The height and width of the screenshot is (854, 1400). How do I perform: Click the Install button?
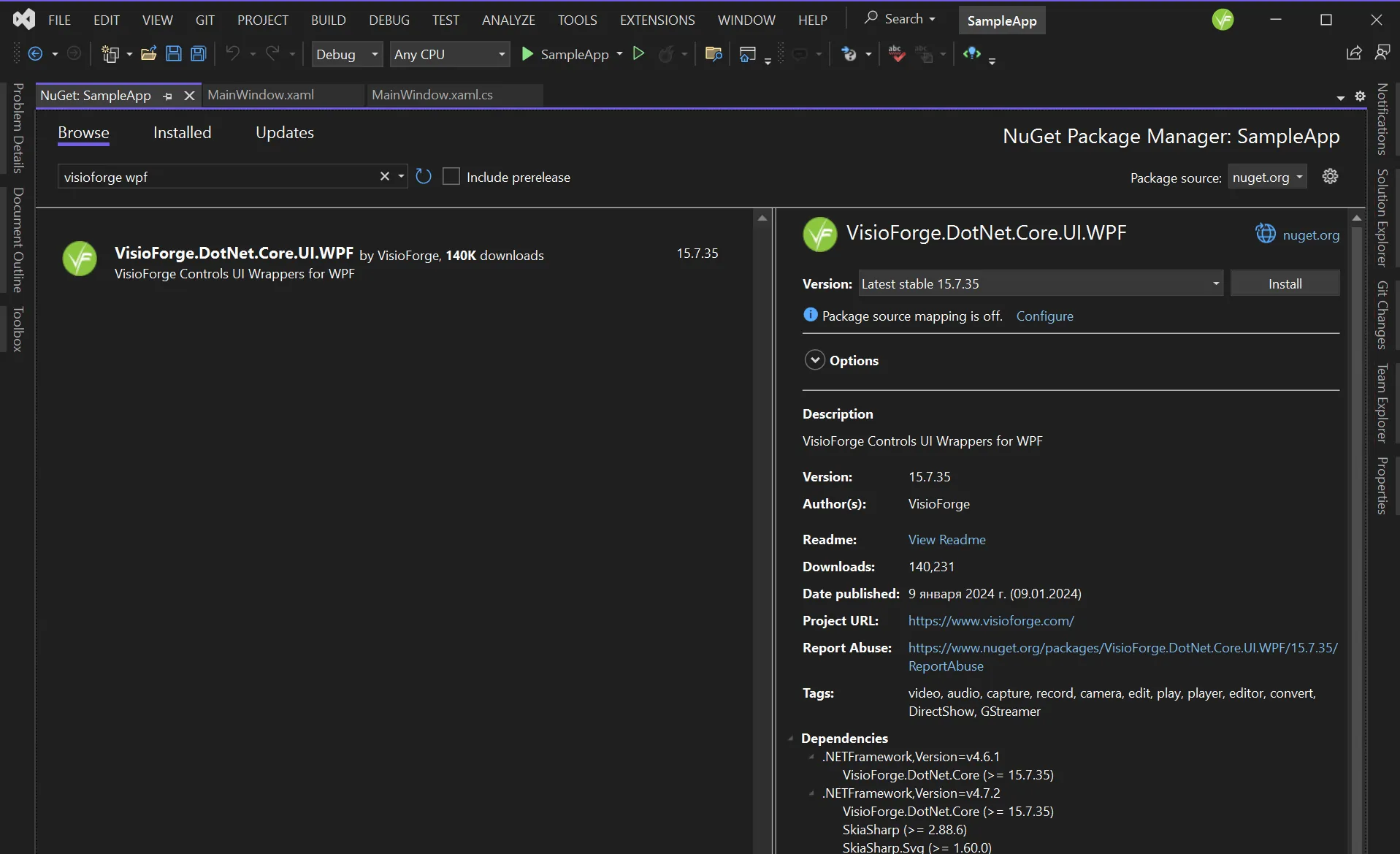pyautogui.click(x=1284, y=283)
